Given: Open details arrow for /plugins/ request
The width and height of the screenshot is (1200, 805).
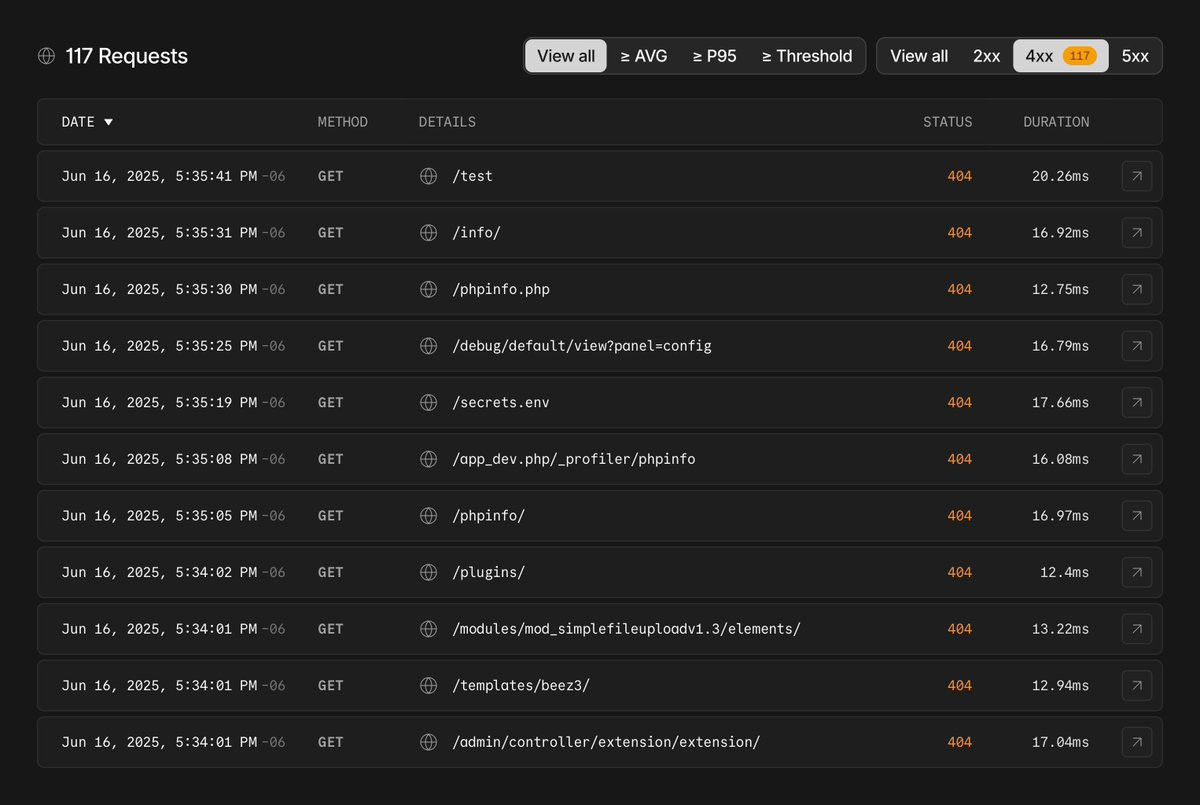Looking at the screenshot, I should coord(1136,572).
